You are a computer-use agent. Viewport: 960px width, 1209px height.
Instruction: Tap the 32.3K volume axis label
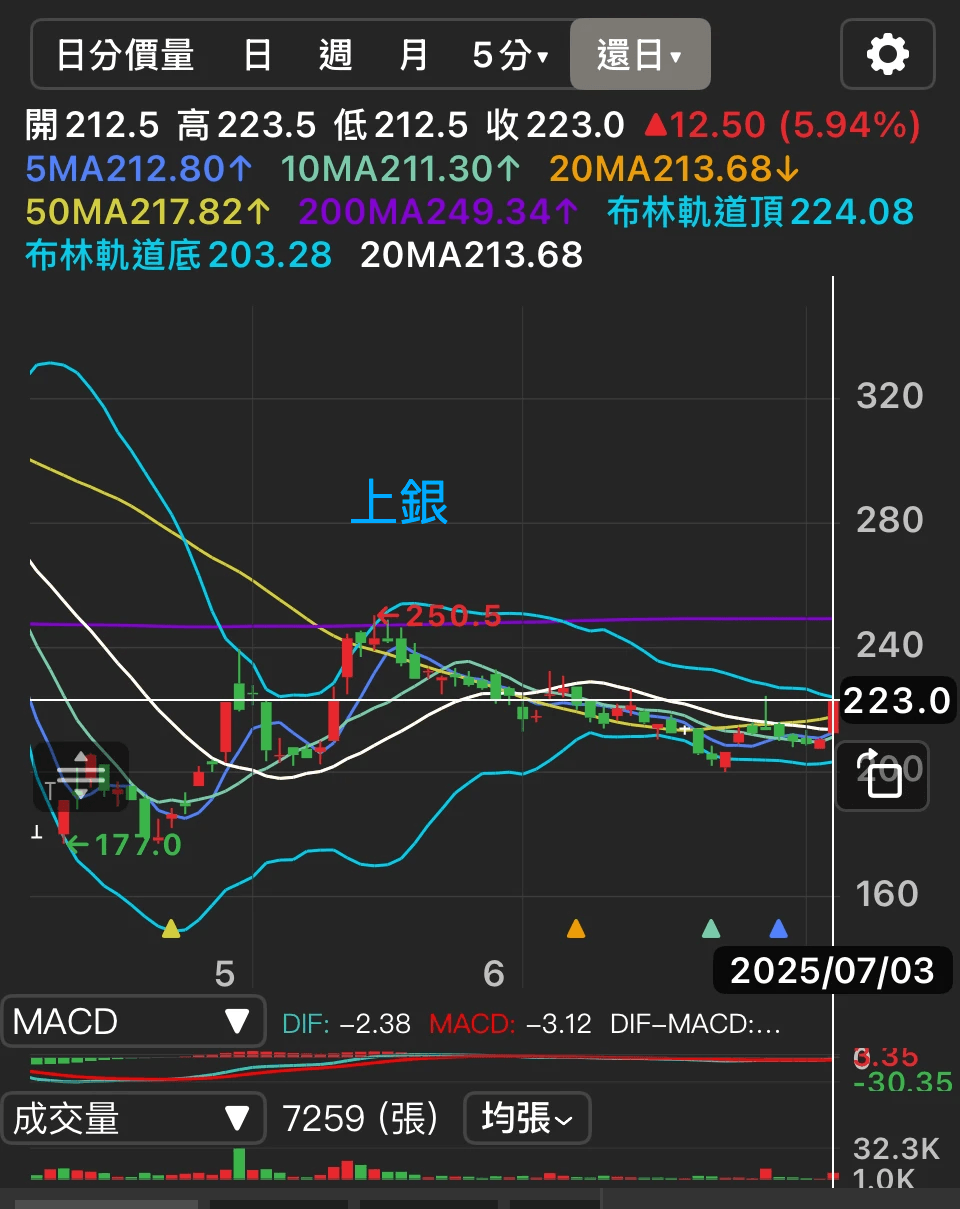896,1148
